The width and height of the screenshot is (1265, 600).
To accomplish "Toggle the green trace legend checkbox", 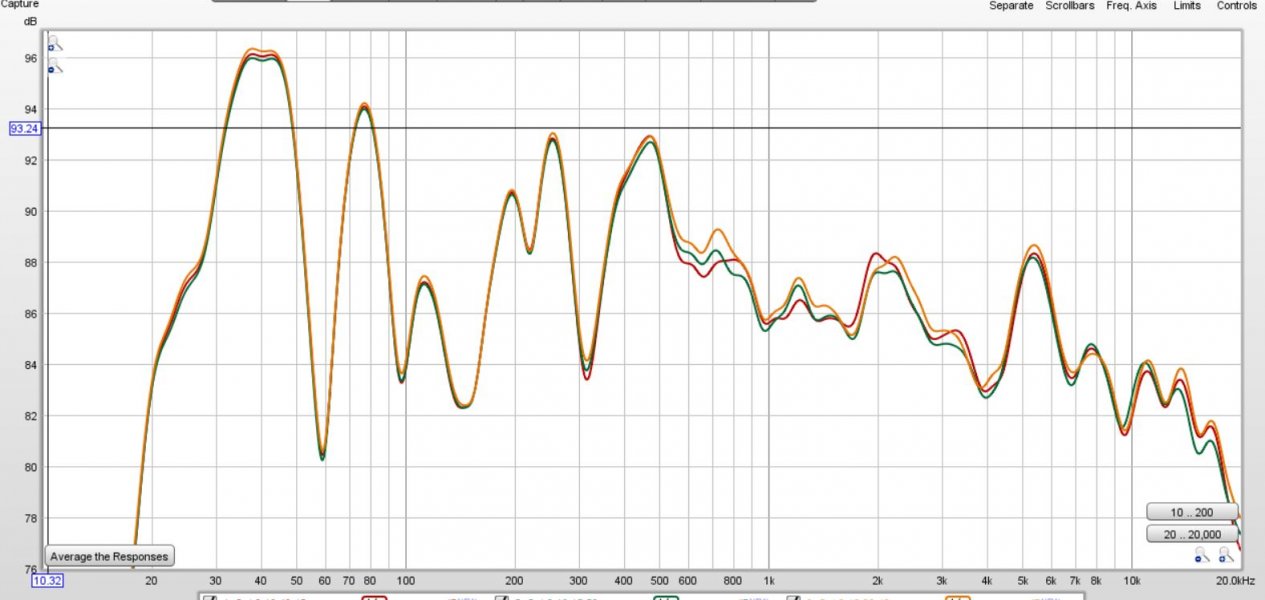I will point(503,597).
